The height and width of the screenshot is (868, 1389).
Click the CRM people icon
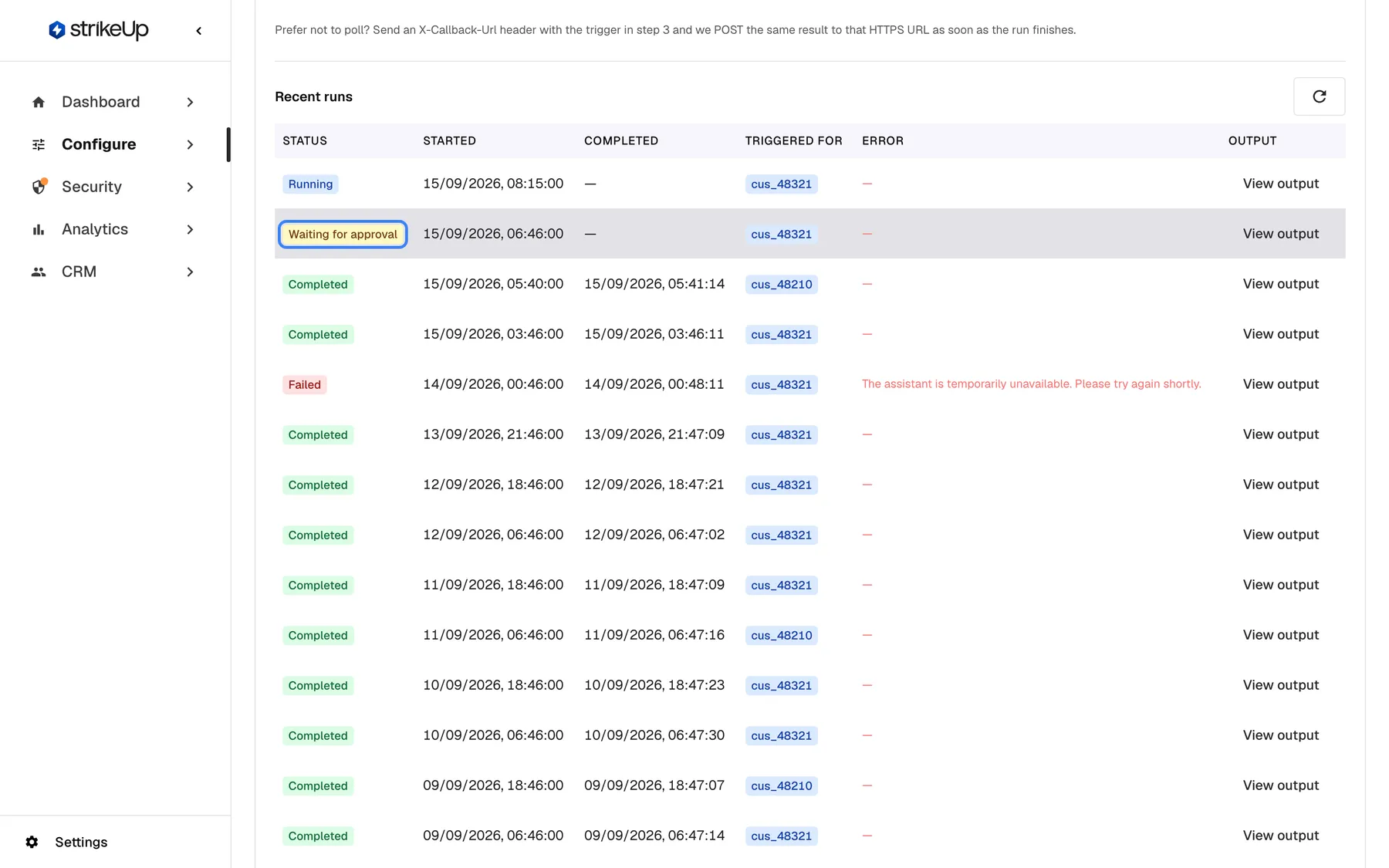[39, 272]
